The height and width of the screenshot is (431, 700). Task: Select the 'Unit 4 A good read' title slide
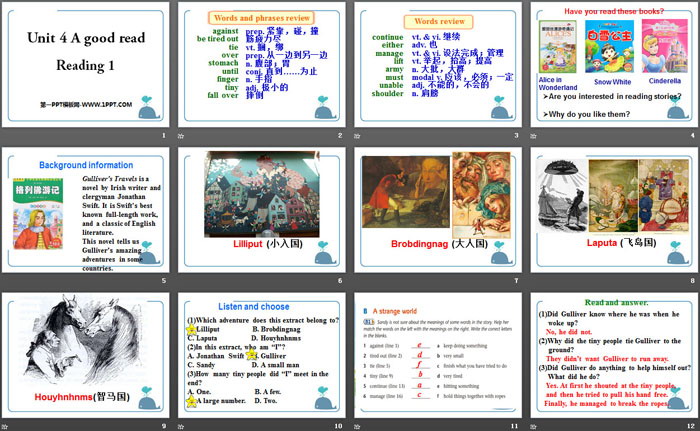(x=86, y=65)
